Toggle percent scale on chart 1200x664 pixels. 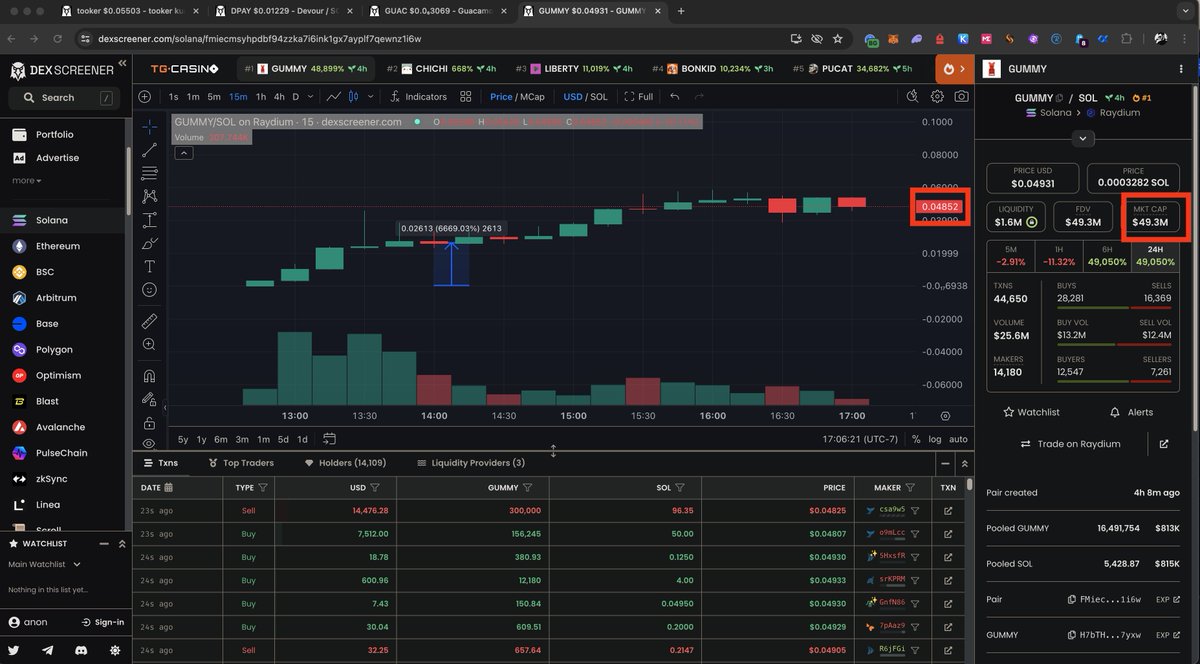[917, 439]
